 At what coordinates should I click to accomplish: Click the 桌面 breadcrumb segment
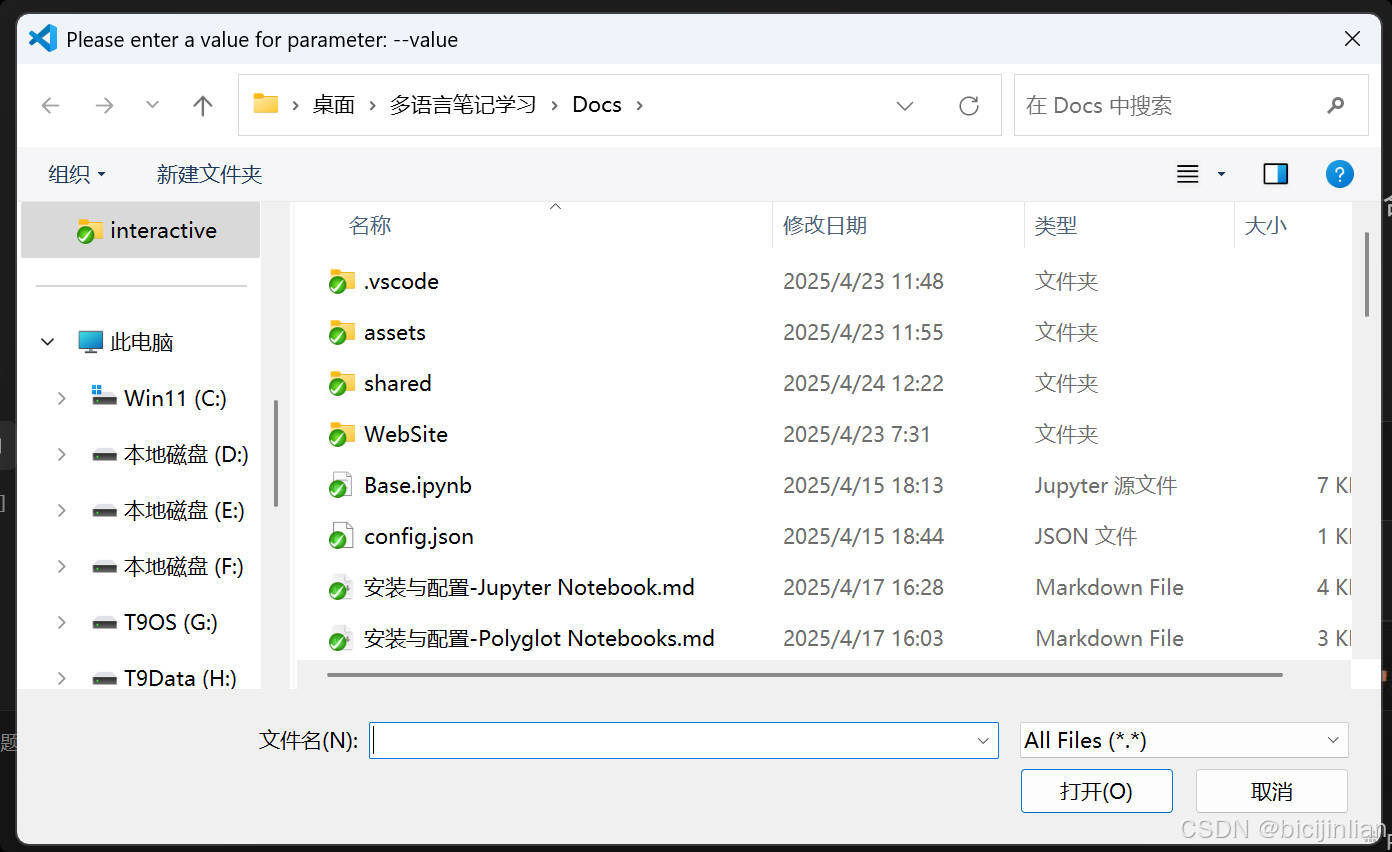[333, 105]
